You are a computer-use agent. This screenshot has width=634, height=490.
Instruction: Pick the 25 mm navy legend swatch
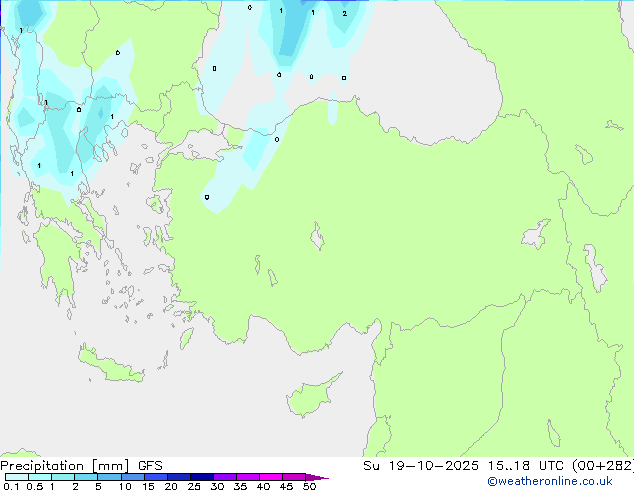coord(202,477)
